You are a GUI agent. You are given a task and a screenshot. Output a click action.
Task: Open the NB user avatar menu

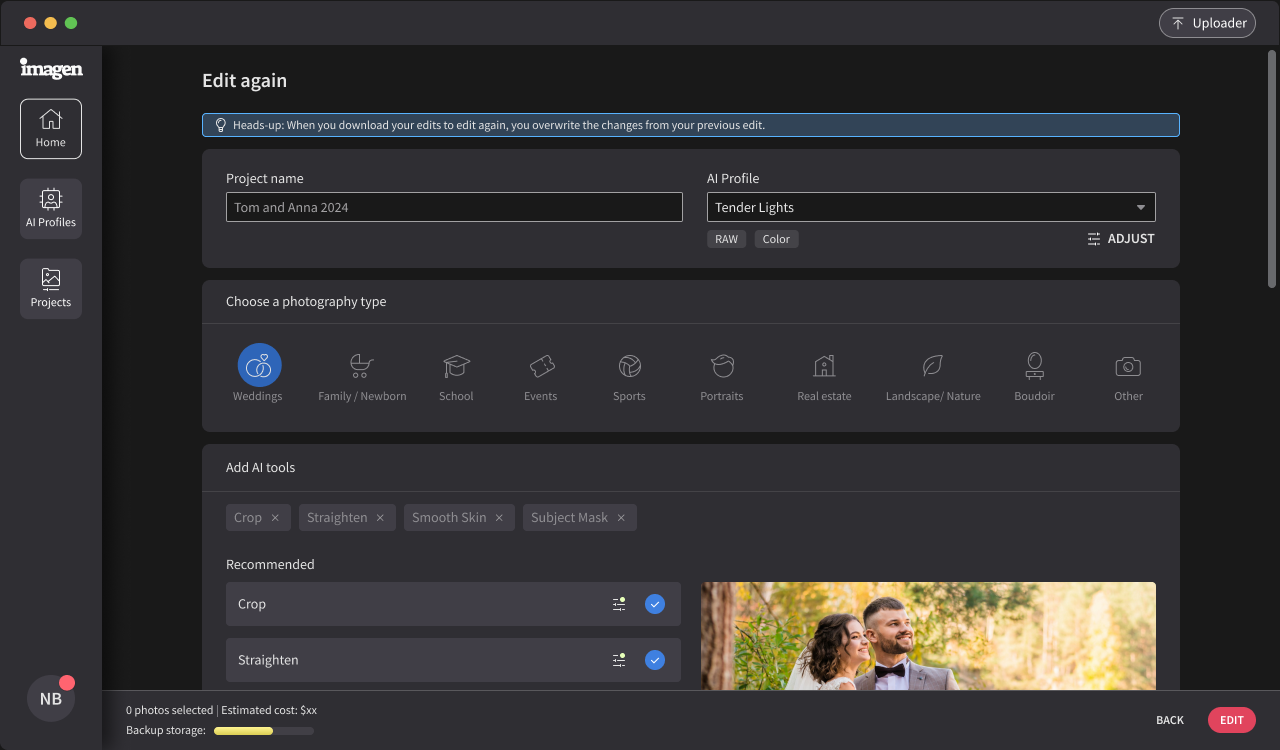point(51,699)
